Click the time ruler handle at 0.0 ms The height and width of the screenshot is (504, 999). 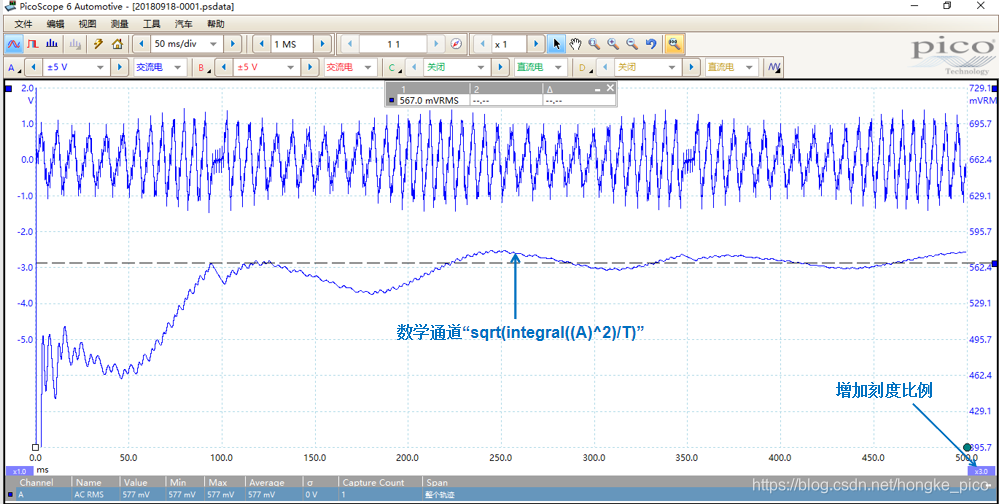[36, 447]
